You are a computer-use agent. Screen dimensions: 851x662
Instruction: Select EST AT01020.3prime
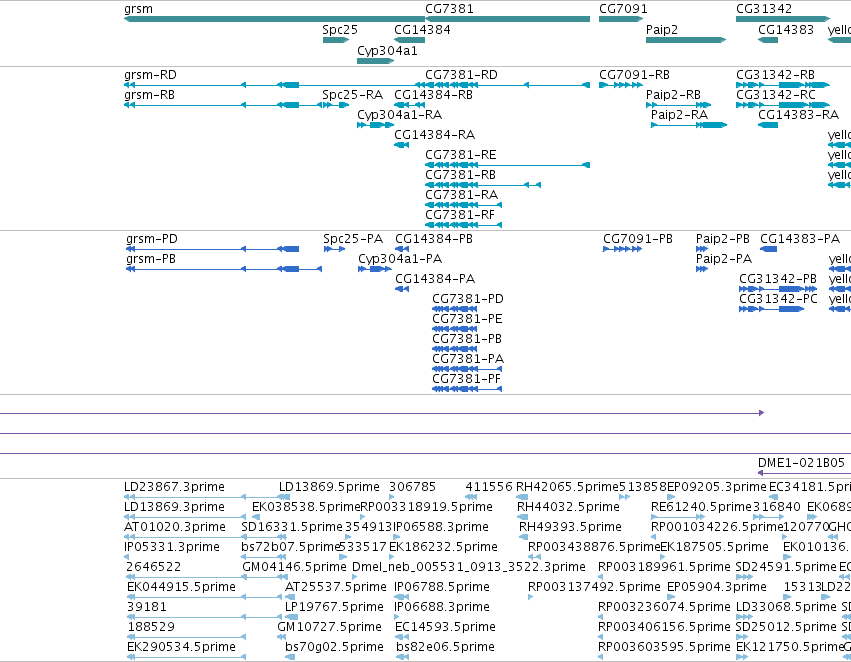[175, 527]
